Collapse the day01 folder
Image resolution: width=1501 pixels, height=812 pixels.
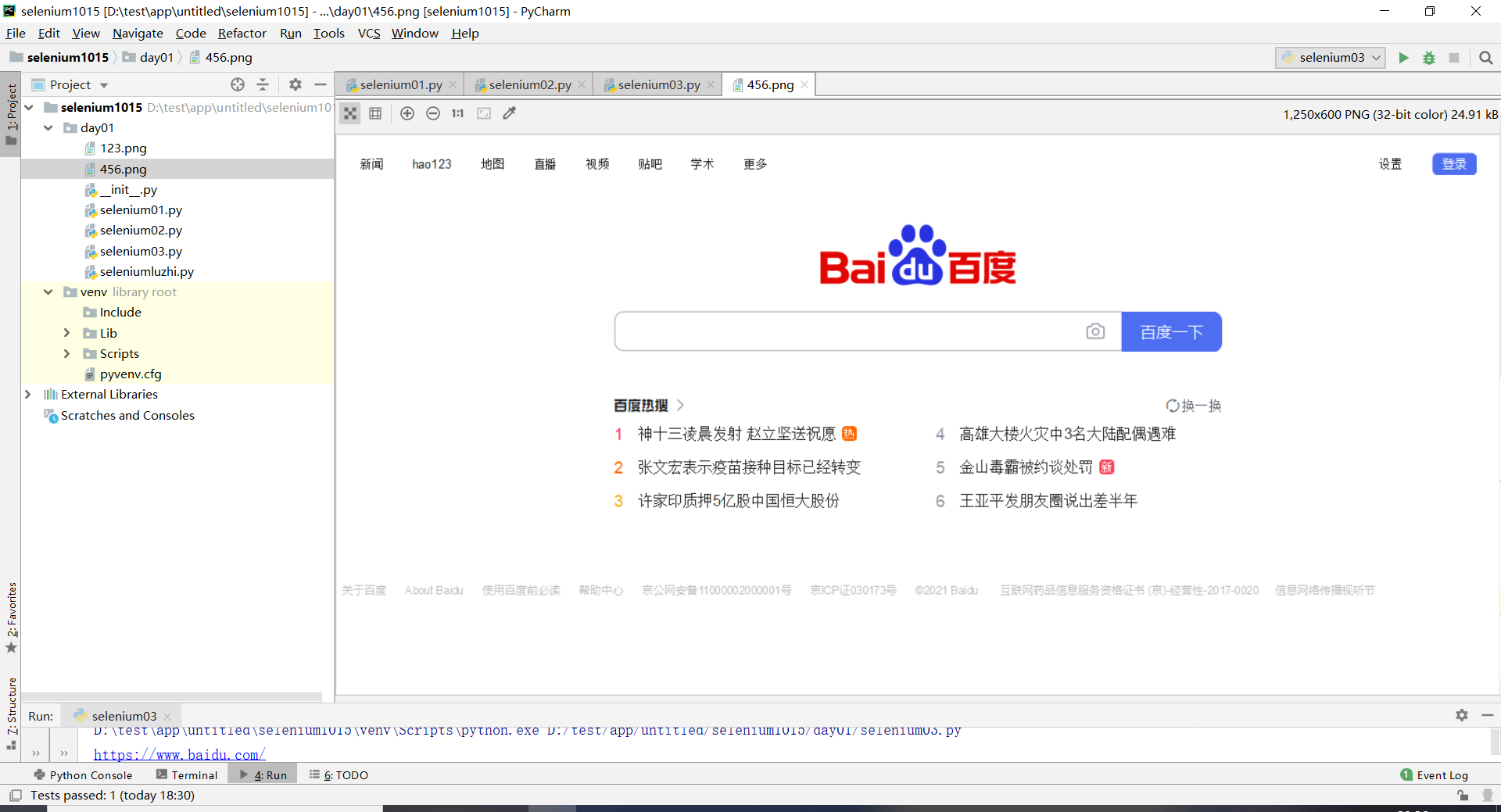tap(48, 127)
